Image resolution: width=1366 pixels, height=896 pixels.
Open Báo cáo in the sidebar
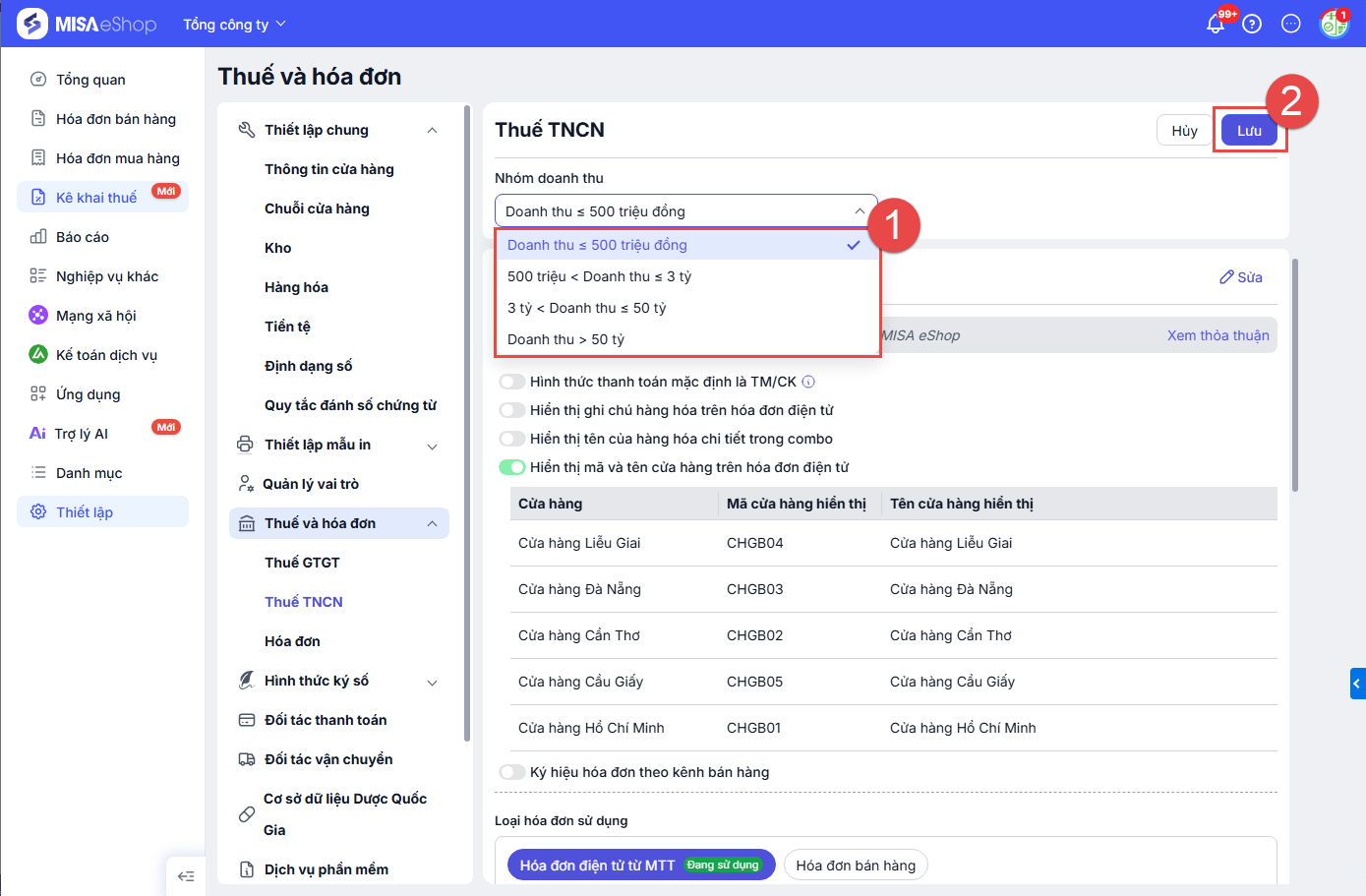(x=102, y=237)
